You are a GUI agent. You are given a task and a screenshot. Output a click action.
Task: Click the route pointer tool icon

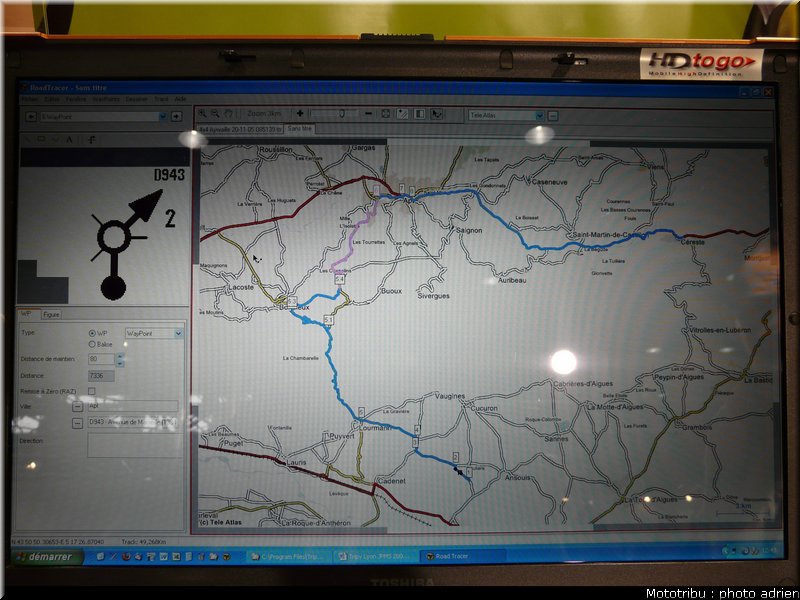tap(437, 114)
